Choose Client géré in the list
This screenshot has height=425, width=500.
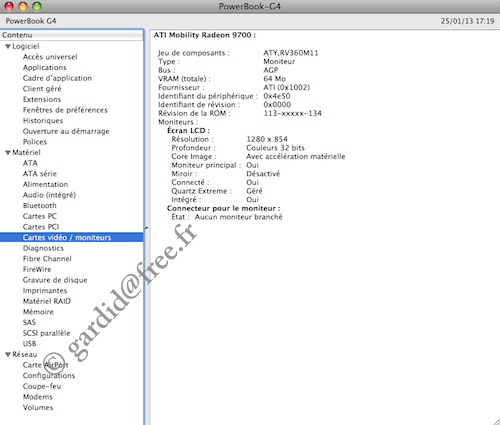pyautogui.click(x=42, y=89)
